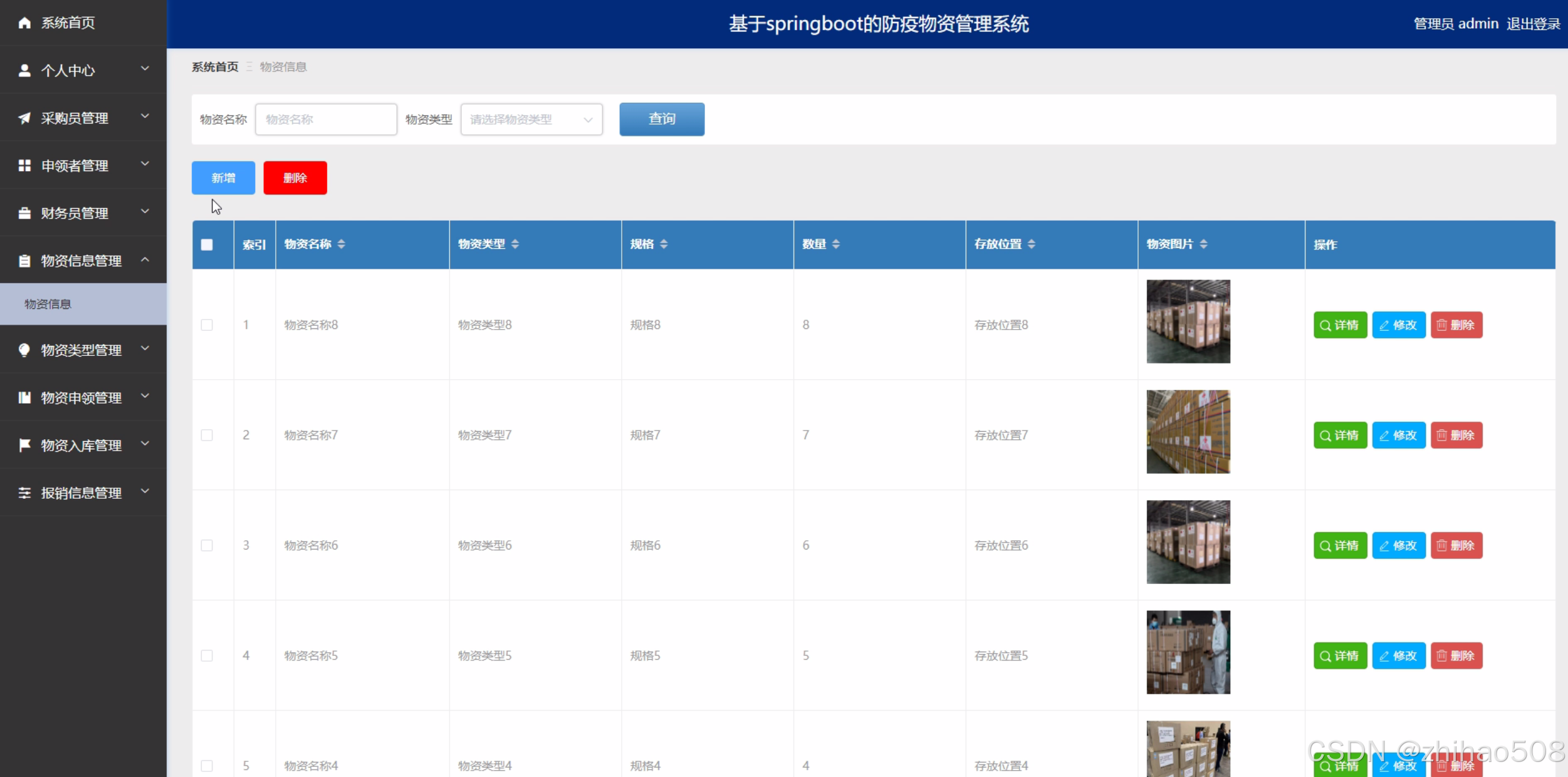Viewport: 1568px width, 777px height.
Task: Click the grid icon for 申领者管理
Action: coord(24,165)
